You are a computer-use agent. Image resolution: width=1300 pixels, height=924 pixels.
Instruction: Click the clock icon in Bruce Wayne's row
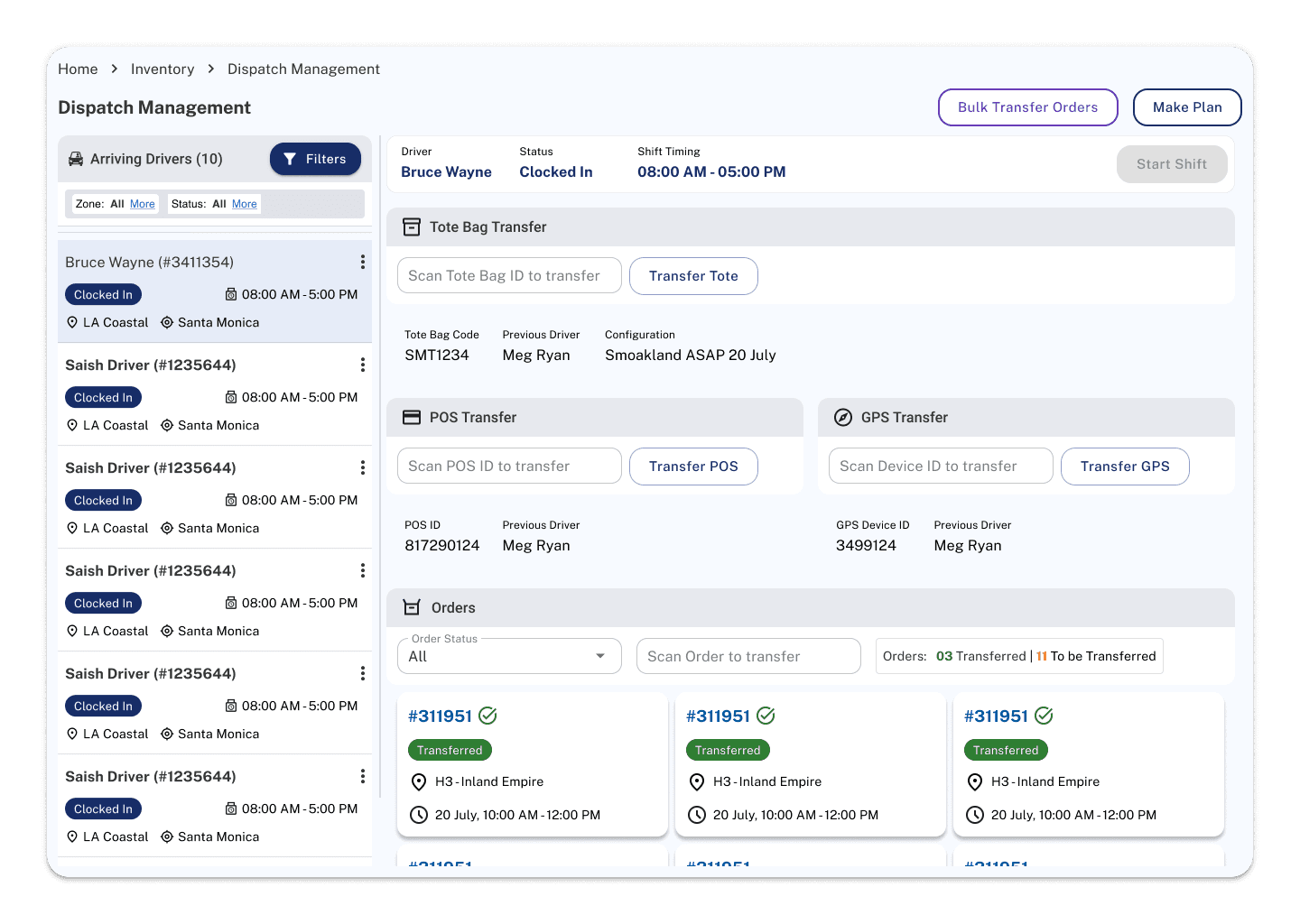pos(231,294)
